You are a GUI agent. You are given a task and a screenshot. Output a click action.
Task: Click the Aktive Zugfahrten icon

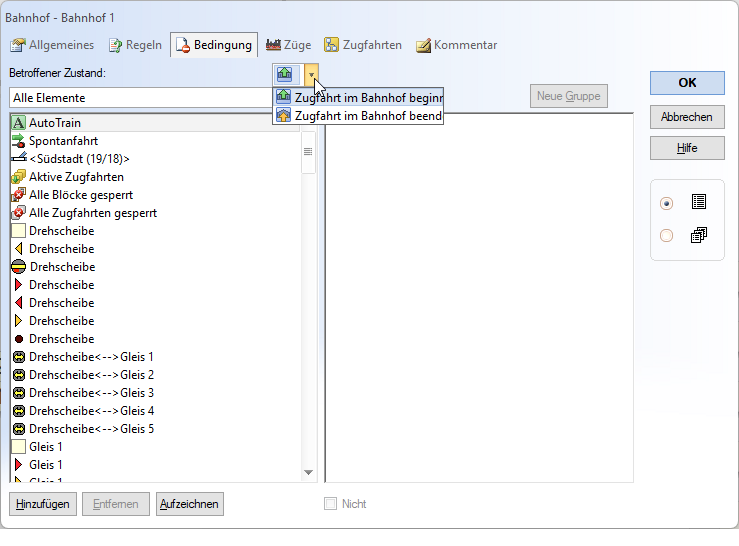tap(18, 176)
